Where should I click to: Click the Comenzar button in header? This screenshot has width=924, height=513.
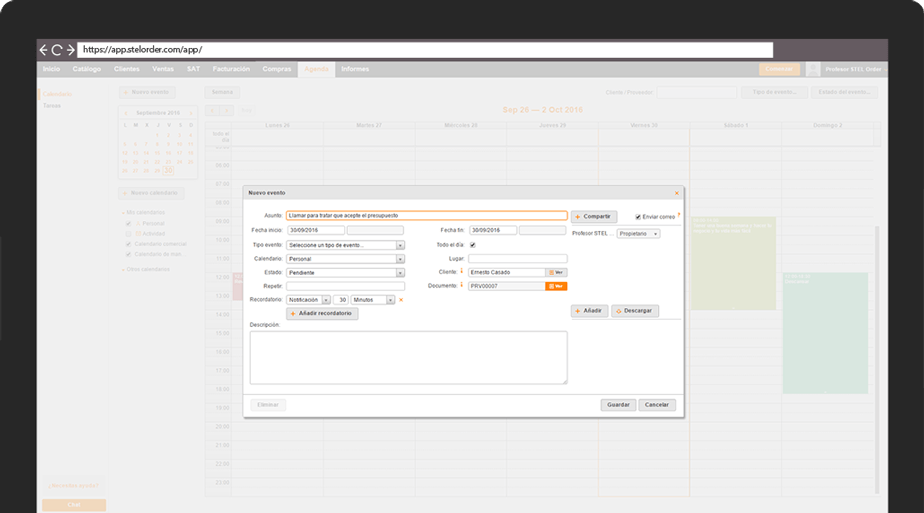pos(779,69)
